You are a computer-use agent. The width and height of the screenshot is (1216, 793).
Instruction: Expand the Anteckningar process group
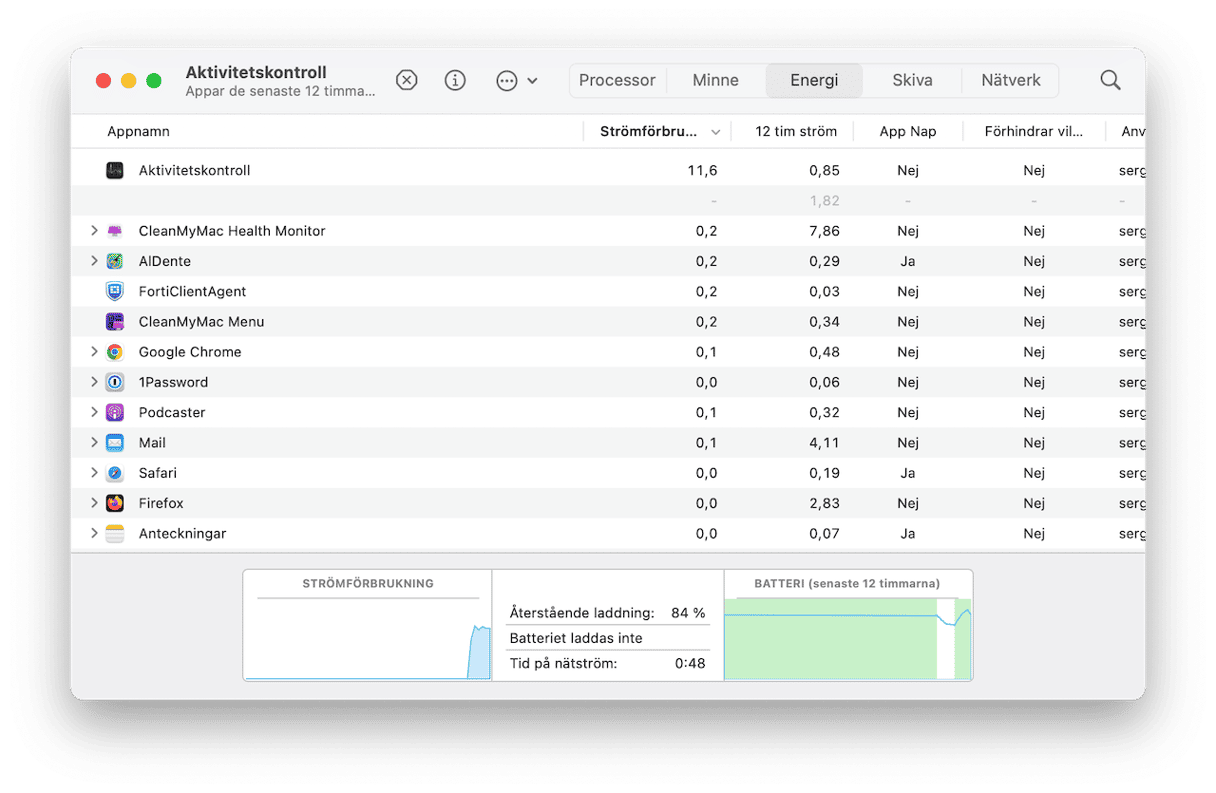coord(94,534)
